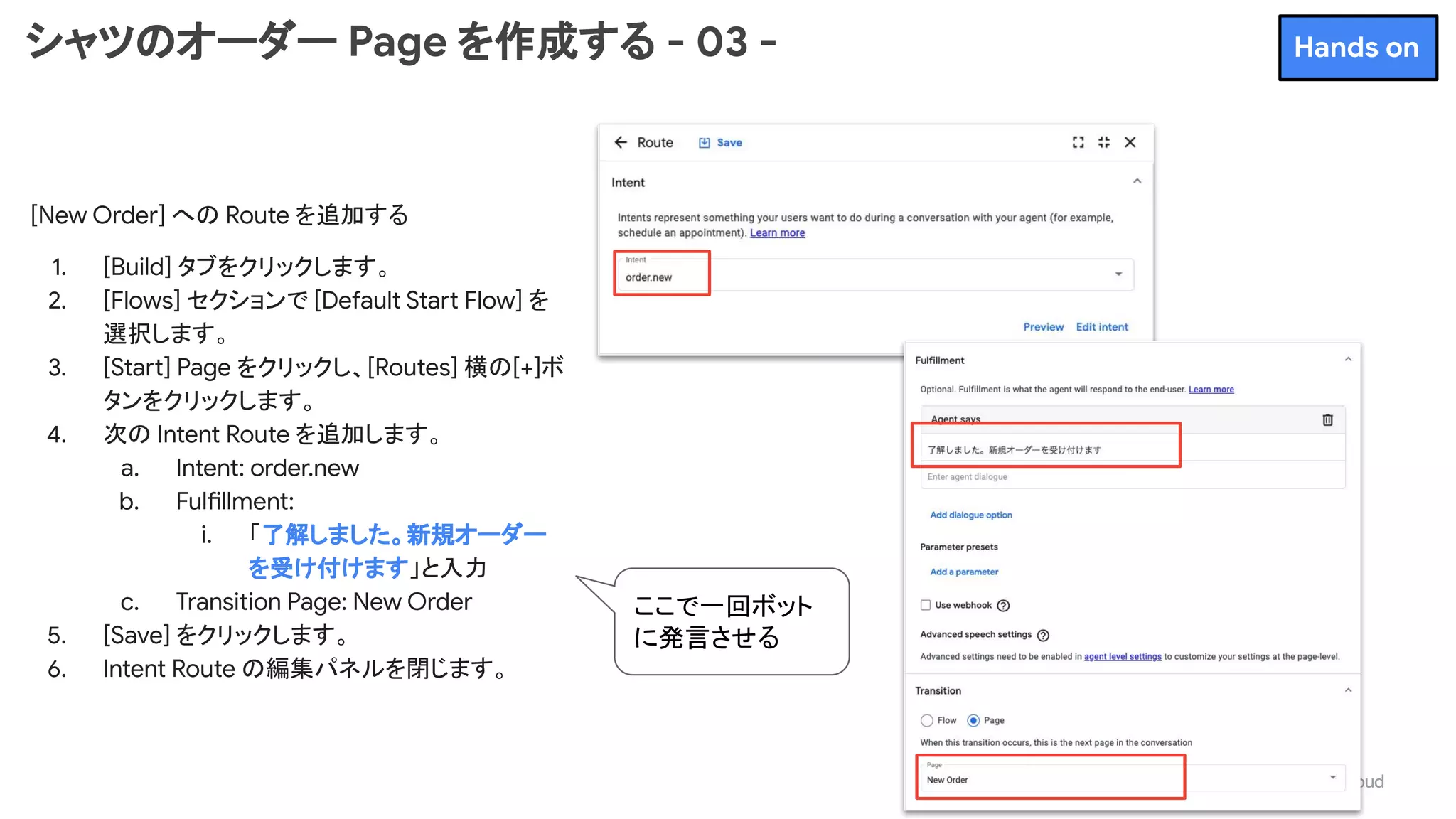
Task: Open help icon beside Use webhook
Action: point(1003,606)
